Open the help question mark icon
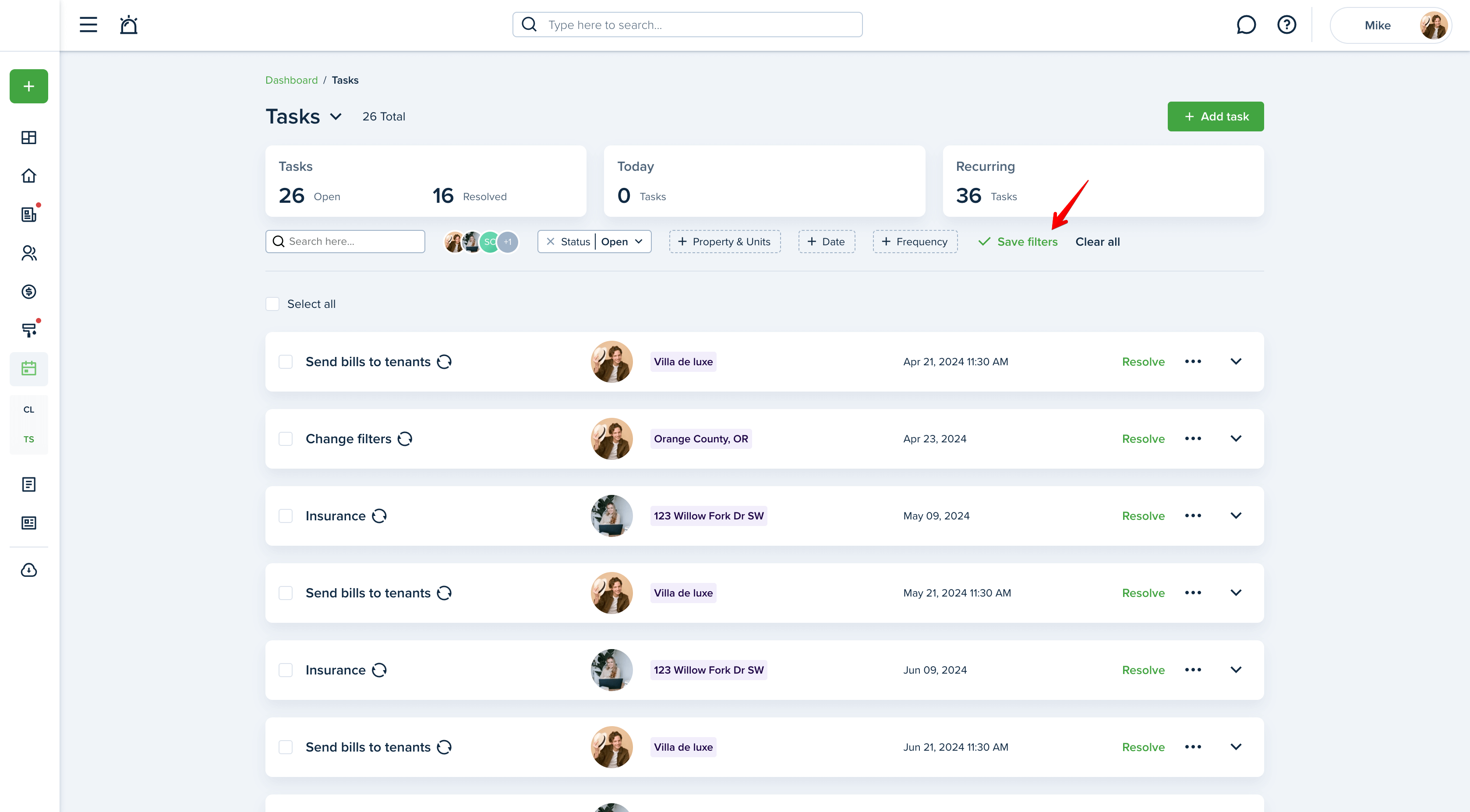The image size is (1470, 812). [1286, 25]
